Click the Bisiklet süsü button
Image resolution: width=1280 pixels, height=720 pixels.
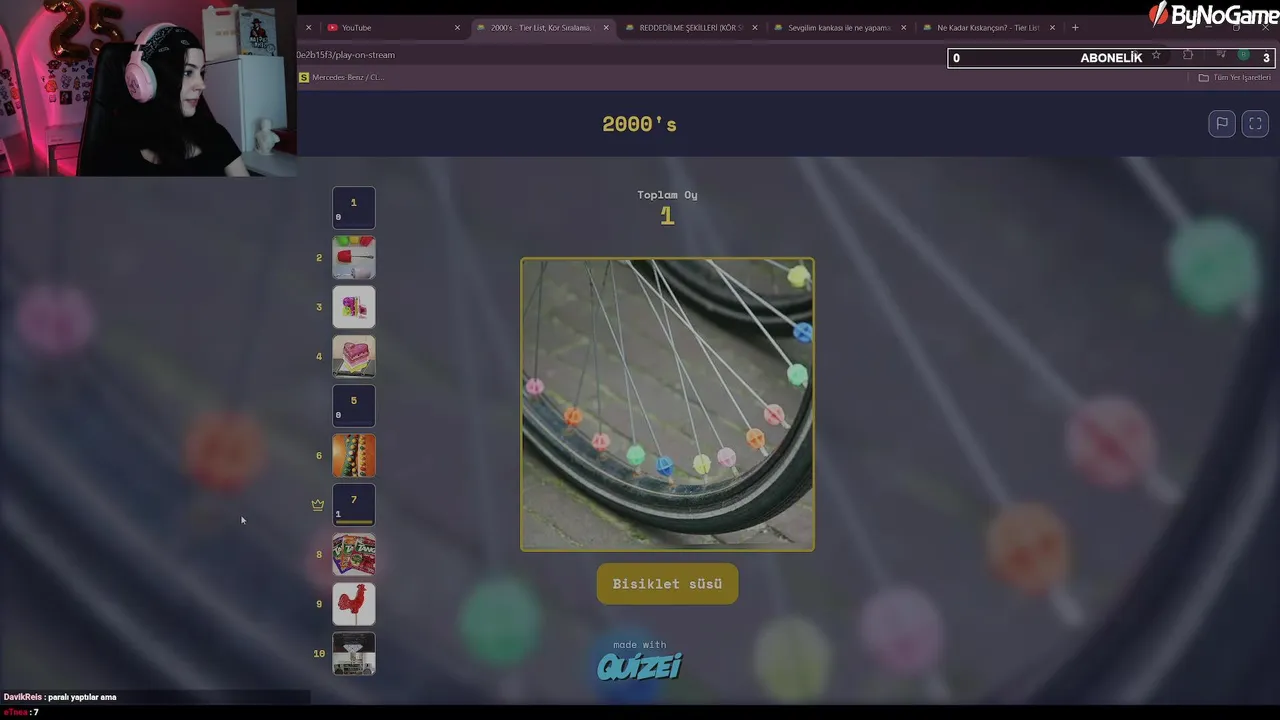coord(667,584)
